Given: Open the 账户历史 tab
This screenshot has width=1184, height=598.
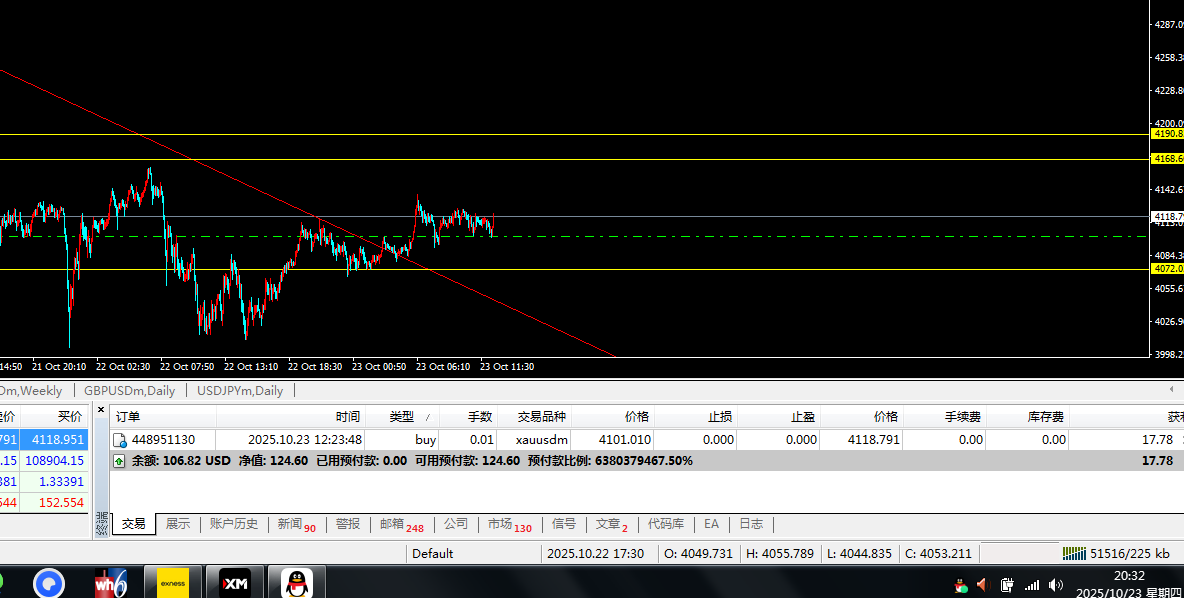Looking at the screenshot, I should (x=234, y=524).
